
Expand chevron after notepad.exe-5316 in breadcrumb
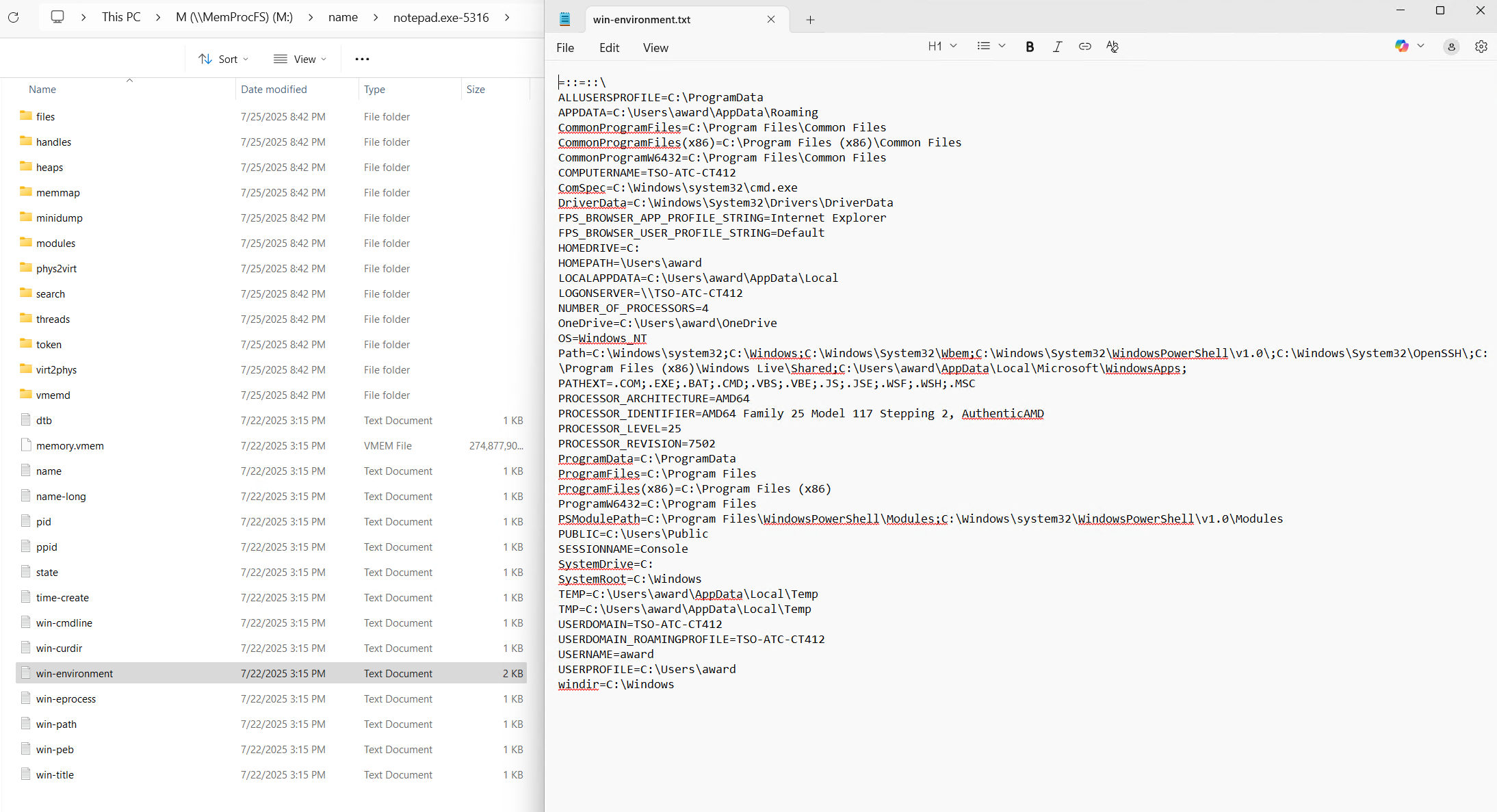pyautogui.click(x=507, y=17)
